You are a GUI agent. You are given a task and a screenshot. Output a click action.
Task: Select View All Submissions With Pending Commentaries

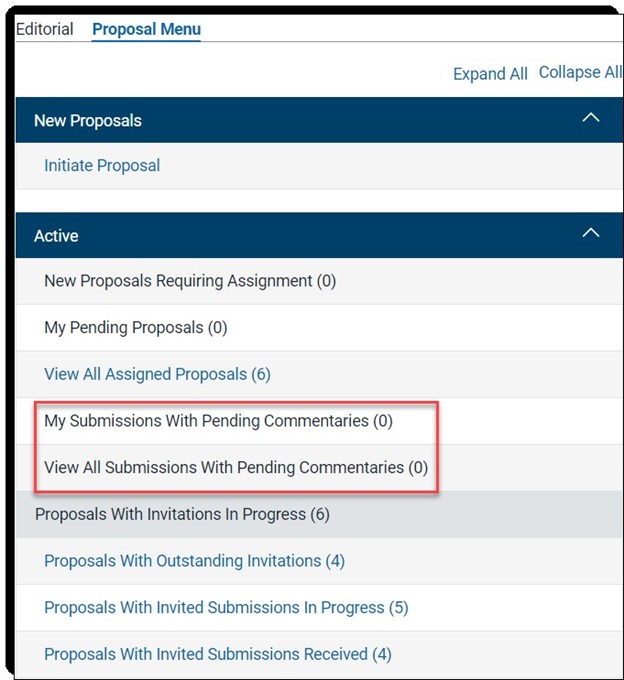(x=236, y=468)
